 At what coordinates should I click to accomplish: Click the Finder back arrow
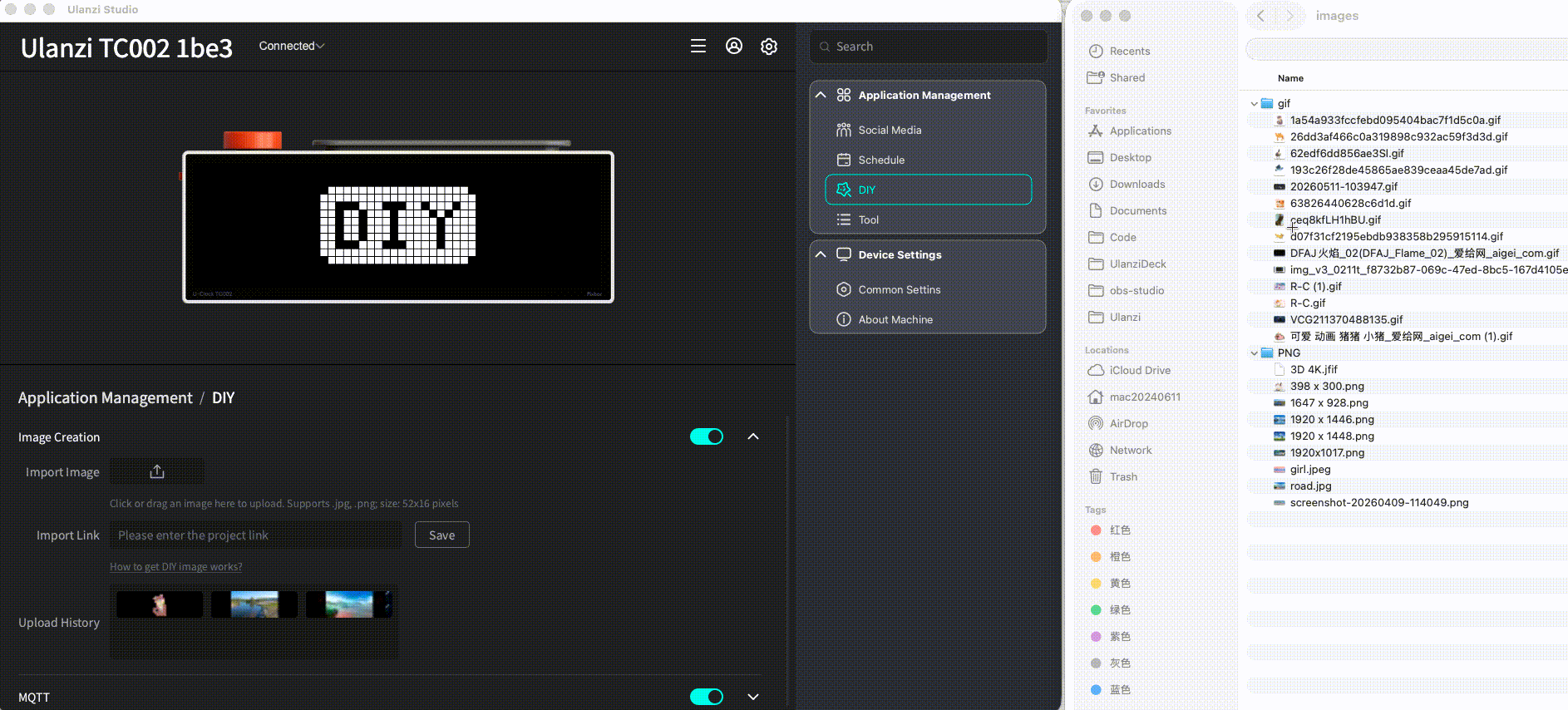[x=1261, y=16]
